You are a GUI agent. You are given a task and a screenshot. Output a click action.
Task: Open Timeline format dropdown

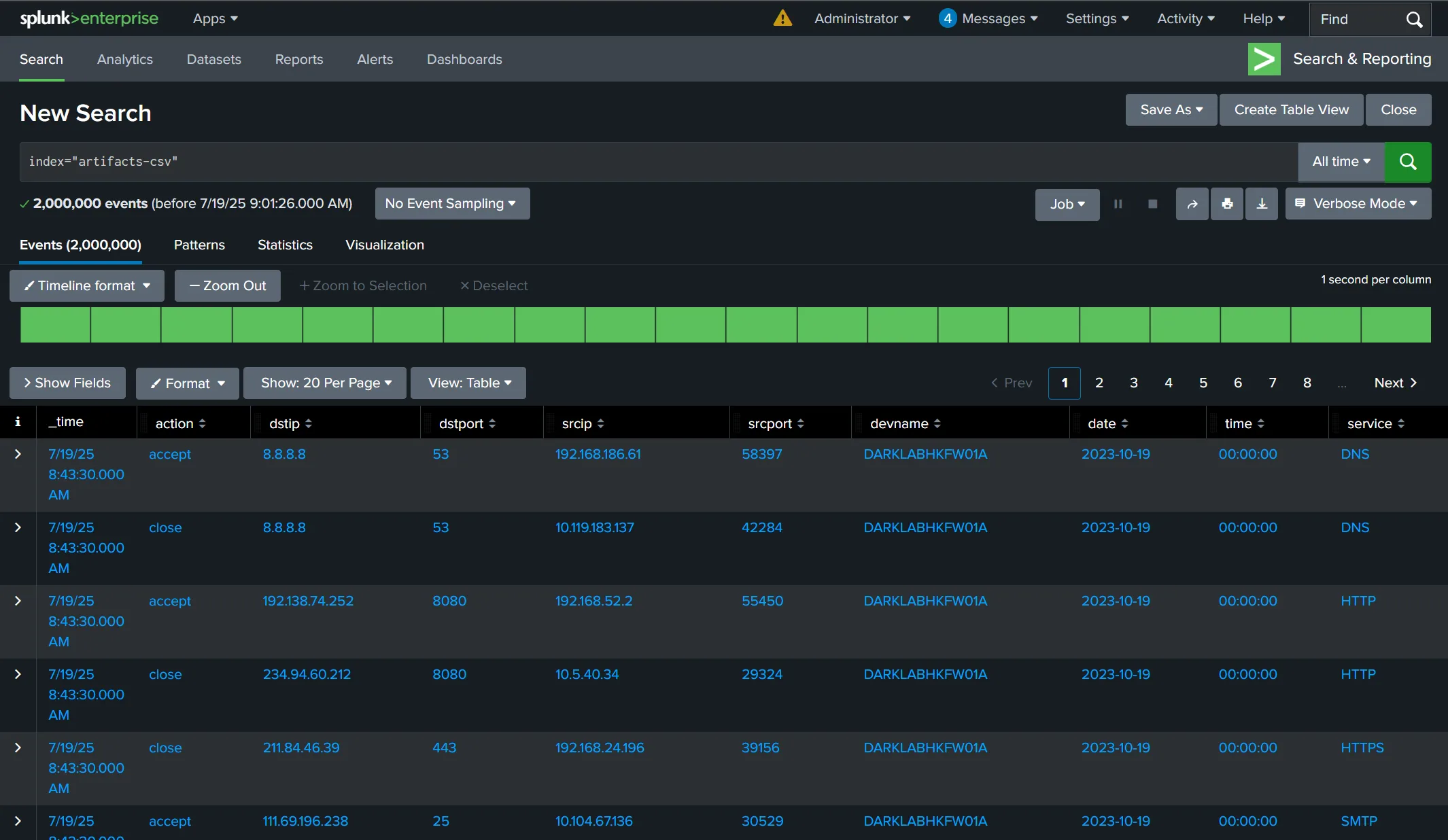pyautogui.click(x=87, y=286)
